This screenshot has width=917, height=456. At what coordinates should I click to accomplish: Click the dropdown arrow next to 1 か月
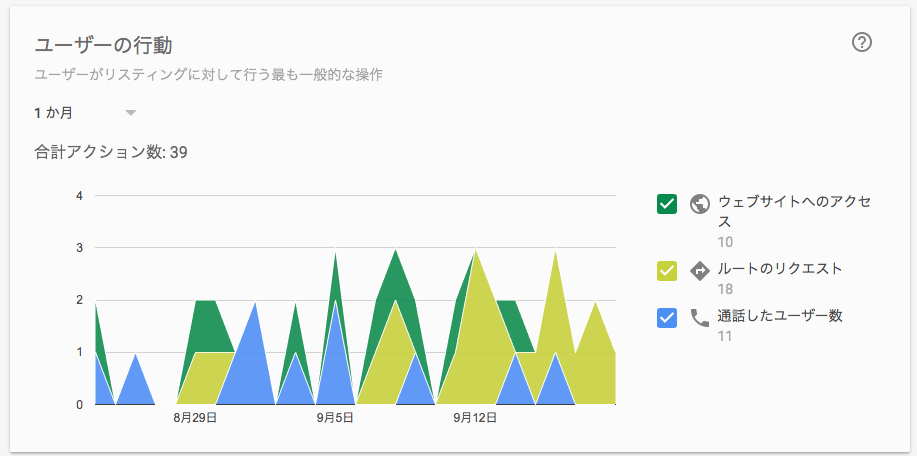pos(131,113)
